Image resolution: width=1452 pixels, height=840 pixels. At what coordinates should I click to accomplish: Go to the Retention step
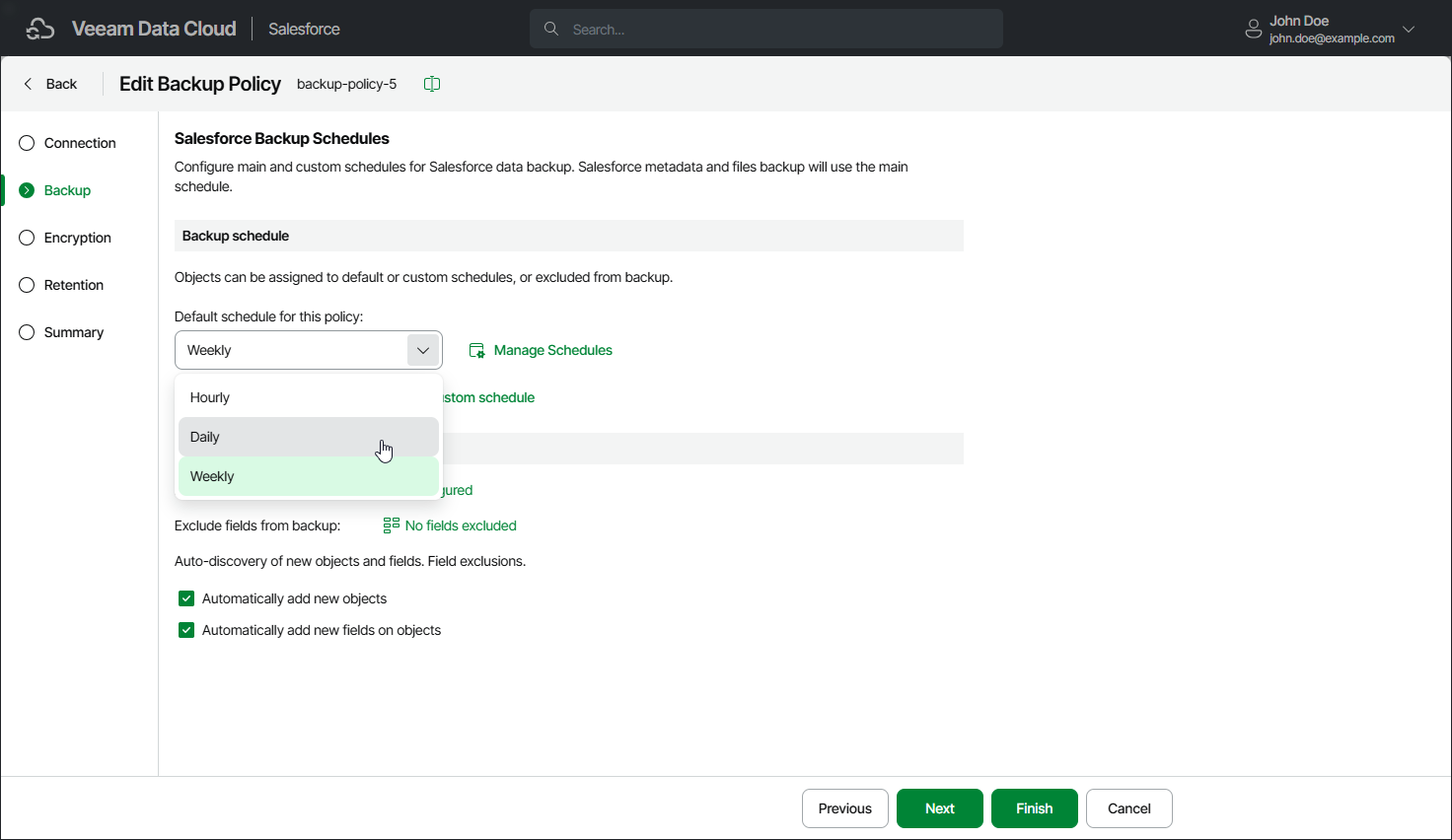[x=74, y=285]
